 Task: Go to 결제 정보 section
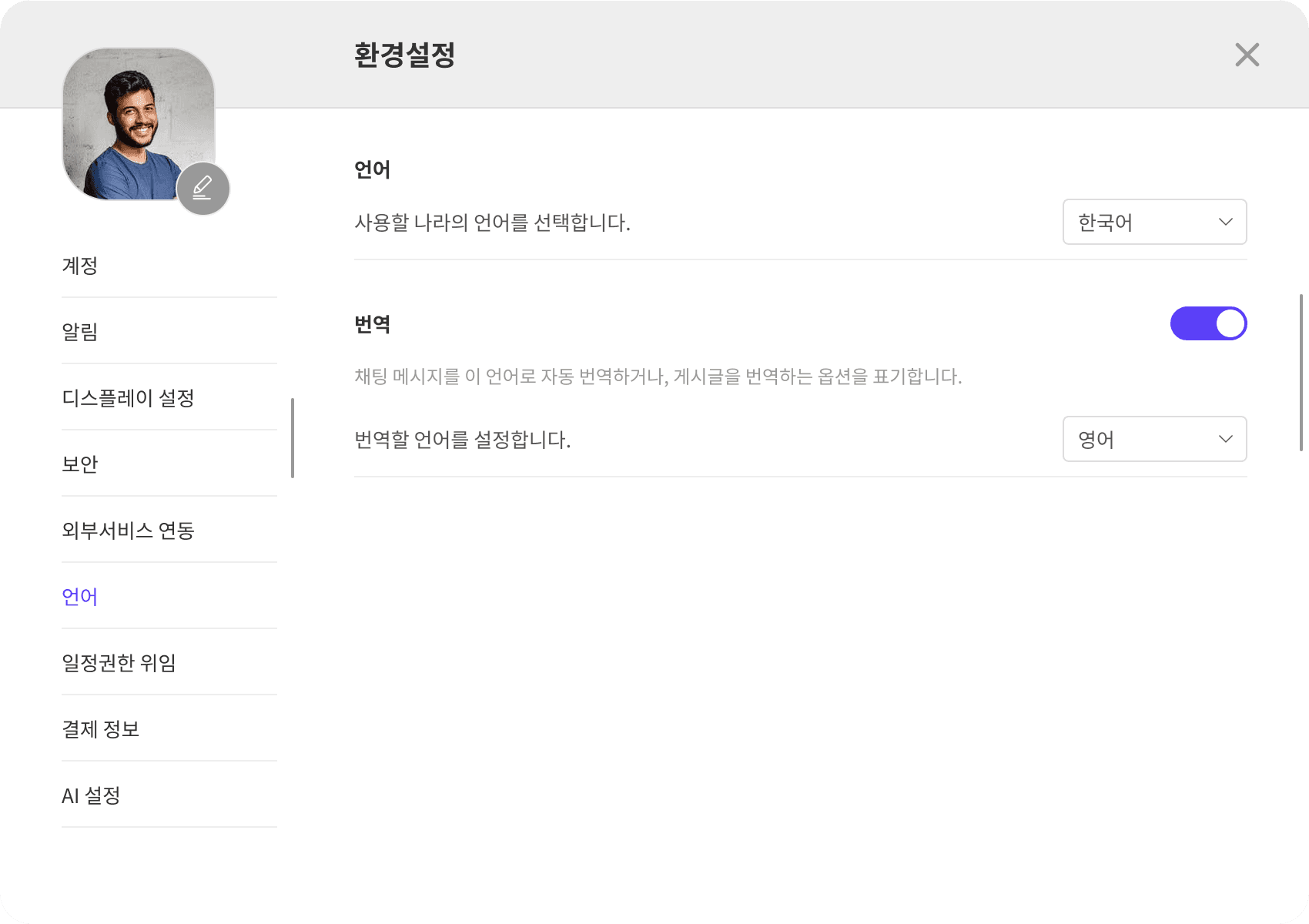coord(169,729)
